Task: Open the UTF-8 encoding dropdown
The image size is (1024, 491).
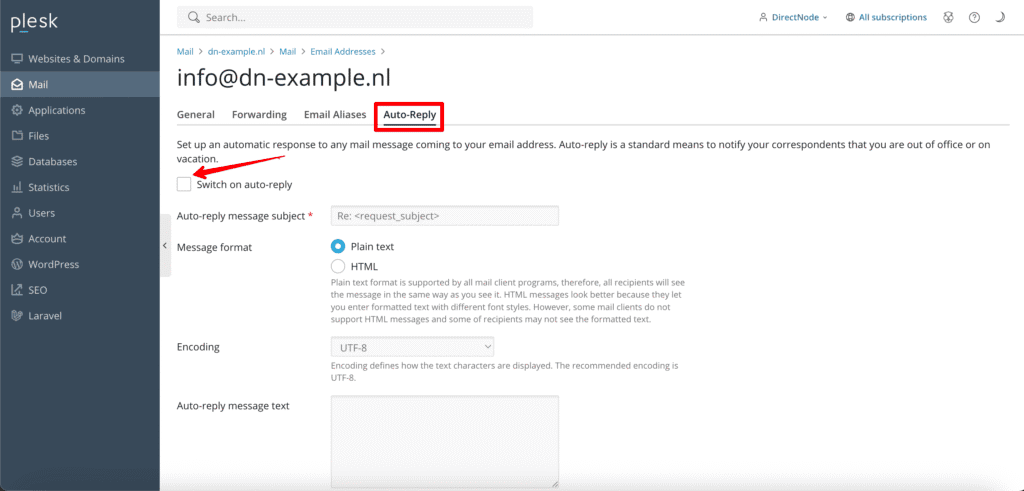Action: click(412, 347)
